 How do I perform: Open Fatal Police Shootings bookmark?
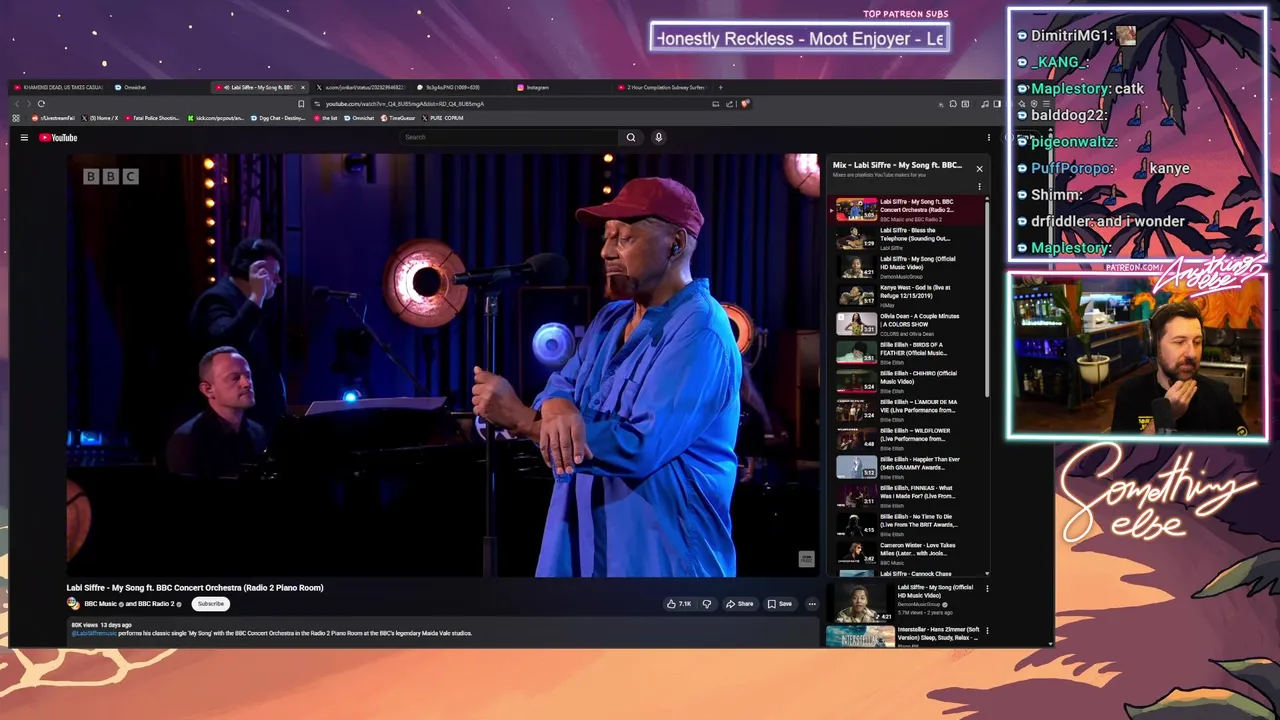tap(152, 118)
